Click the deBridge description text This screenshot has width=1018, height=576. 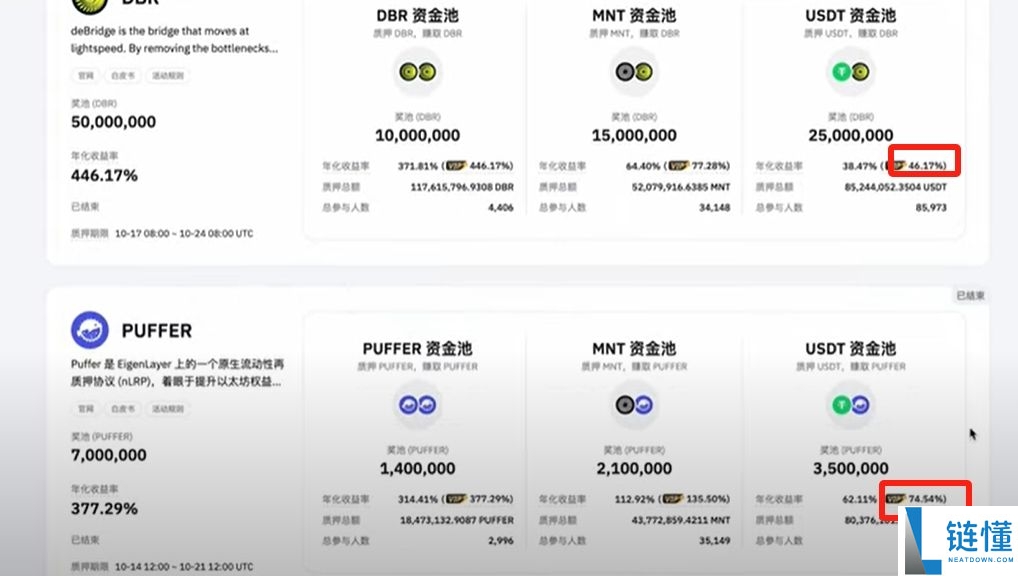(174, 40)
